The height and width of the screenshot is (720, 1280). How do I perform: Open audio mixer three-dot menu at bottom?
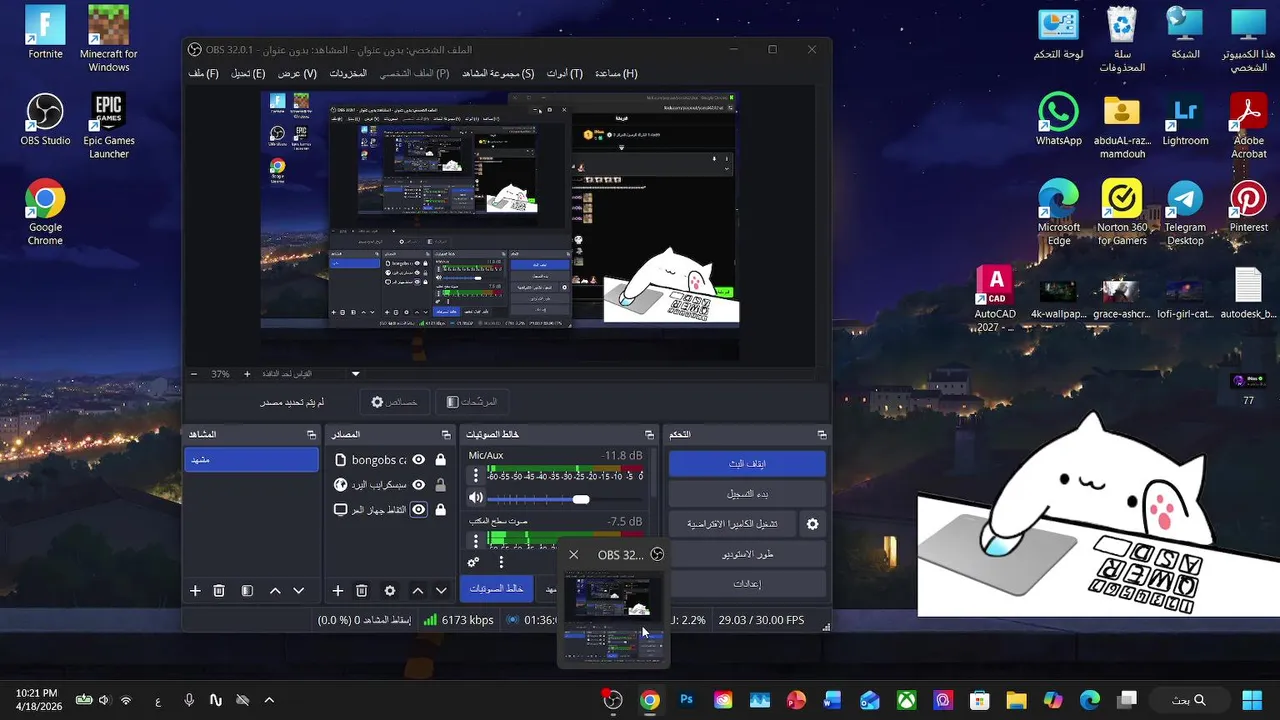[501, 563]
